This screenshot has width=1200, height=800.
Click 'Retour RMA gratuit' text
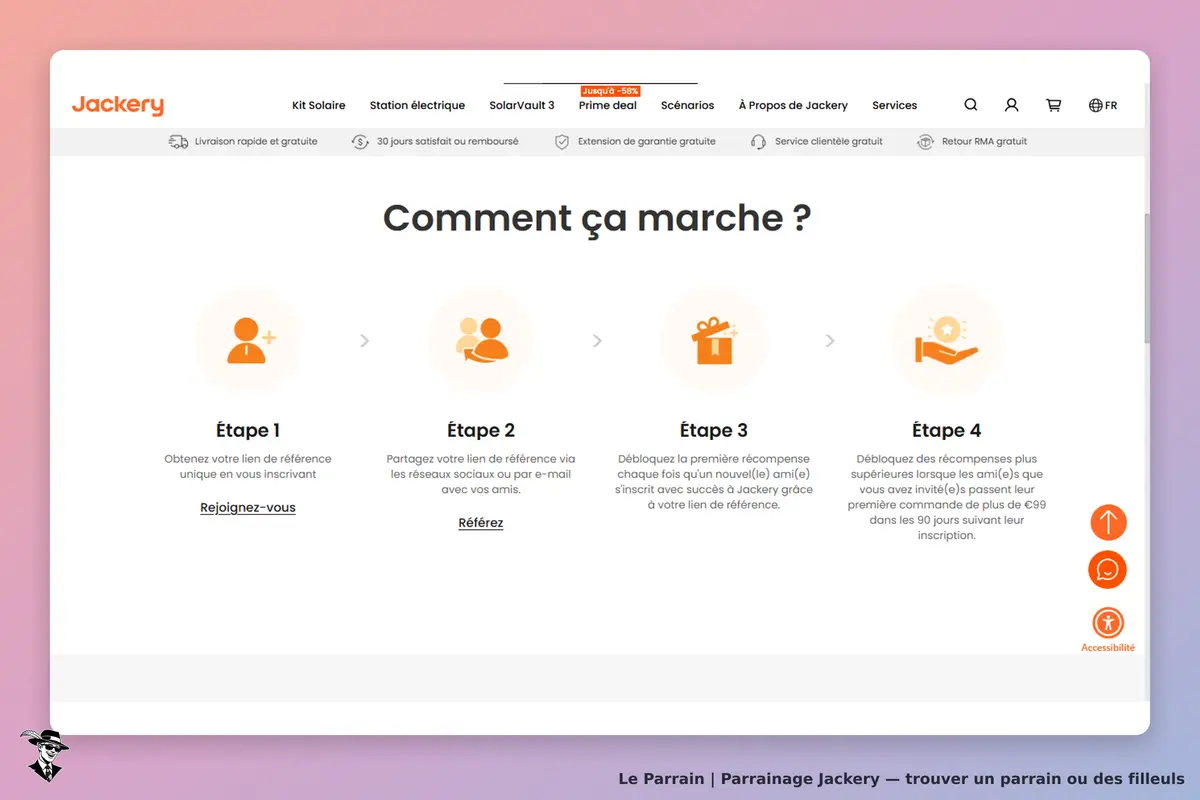pos(985,142)
